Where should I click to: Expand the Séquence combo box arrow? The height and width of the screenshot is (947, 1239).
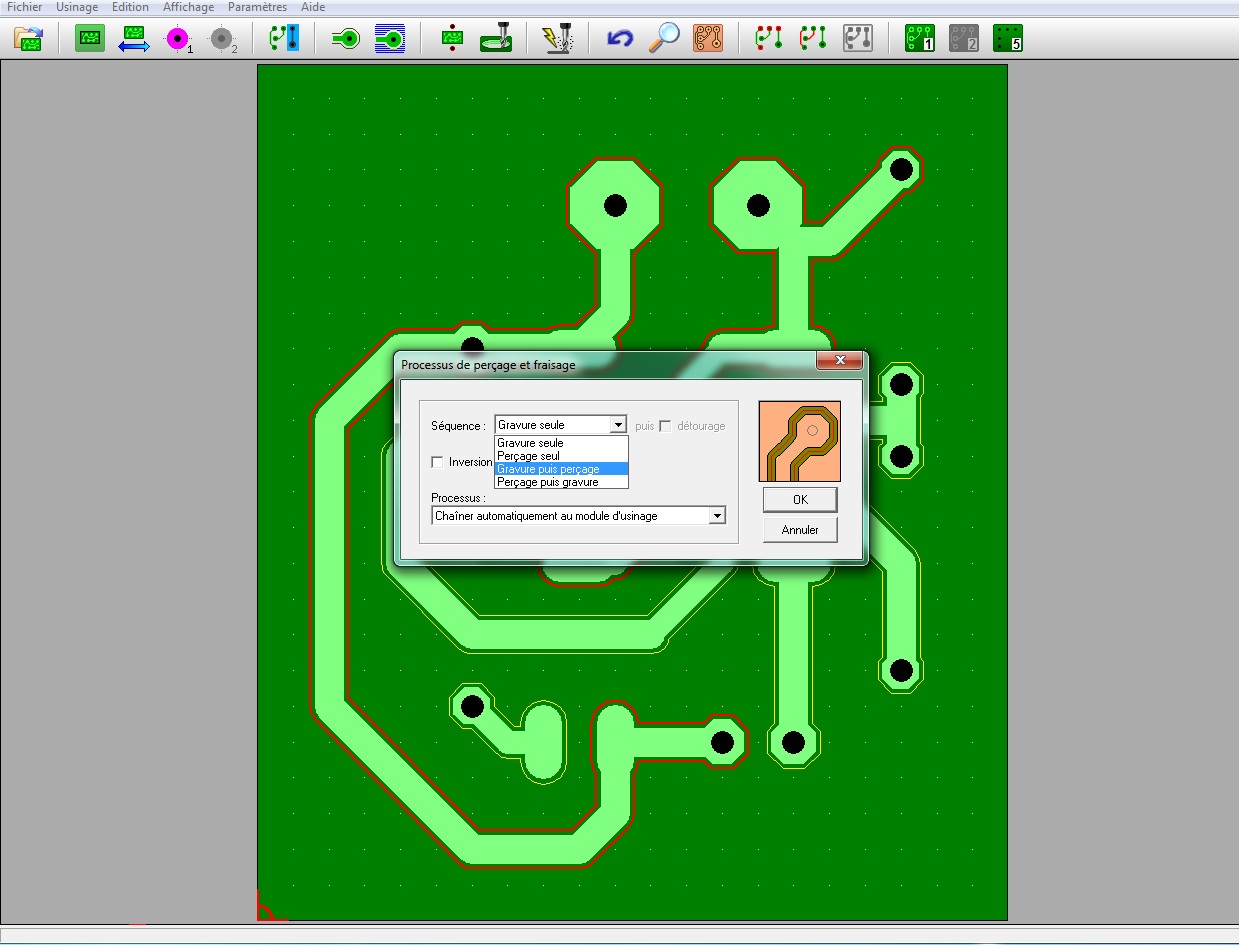coord(618,425)
